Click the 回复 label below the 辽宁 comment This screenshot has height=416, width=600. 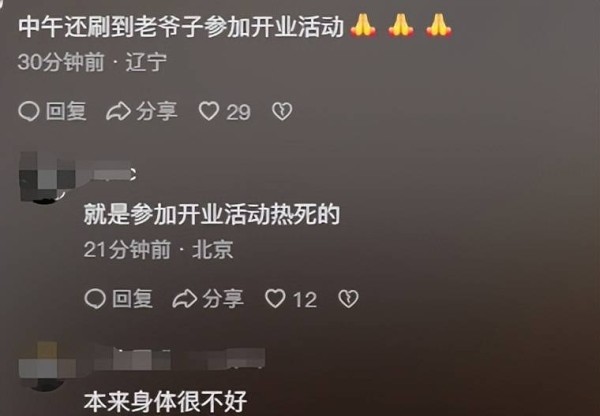tap(66, 111)
